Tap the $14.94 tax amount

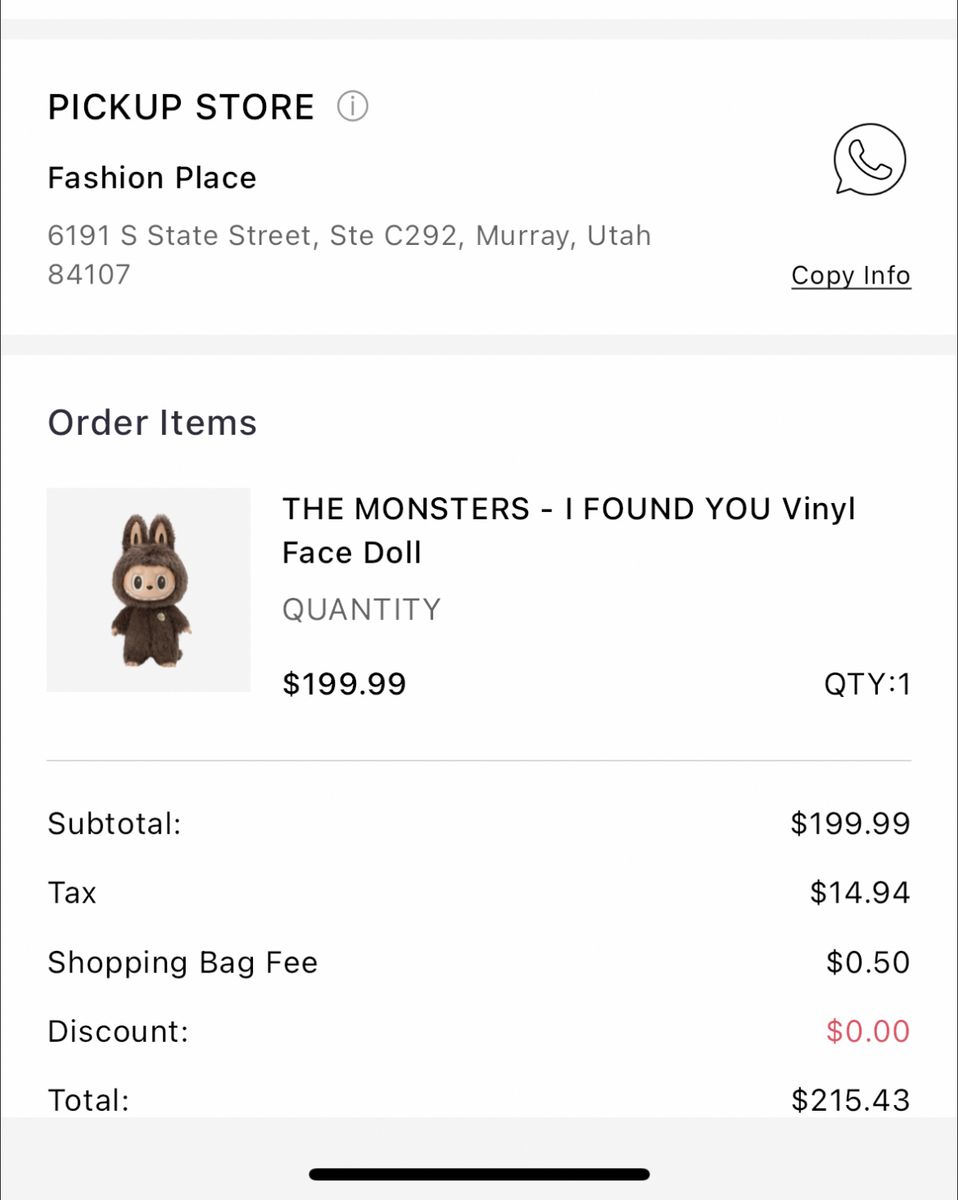[x=860, y=892]
